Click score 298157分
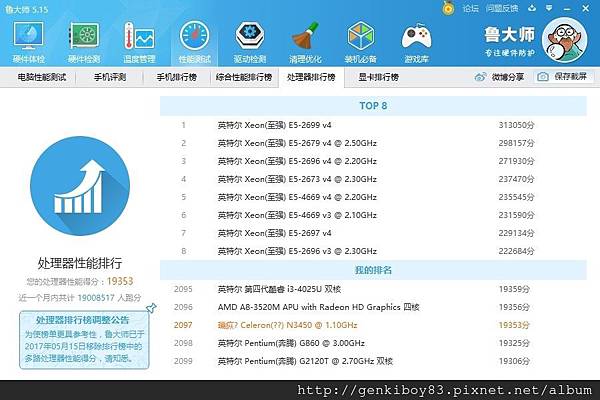 [516, 143]
